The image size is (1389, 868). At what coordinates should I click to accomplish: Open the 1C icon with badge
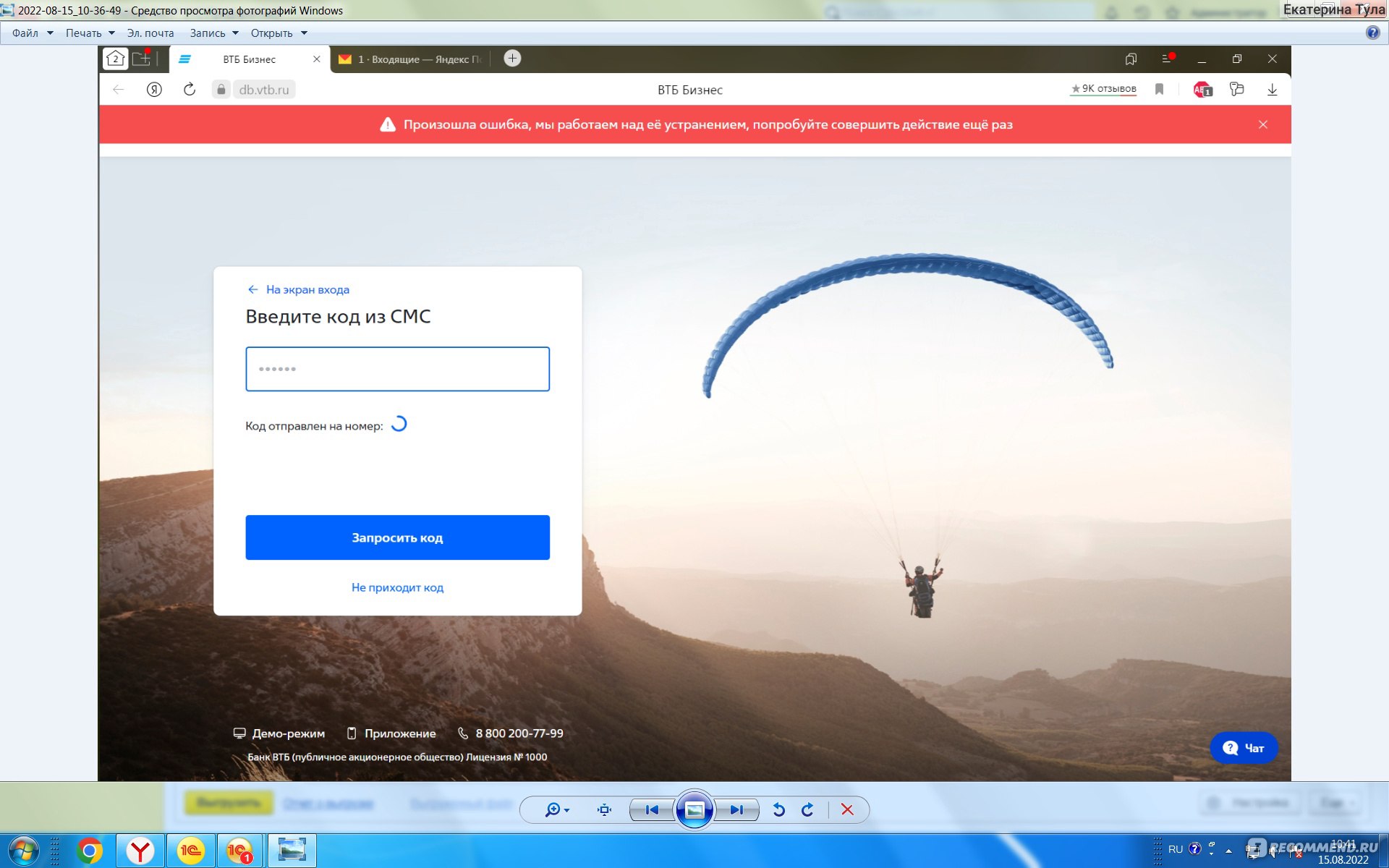(241, 851)
